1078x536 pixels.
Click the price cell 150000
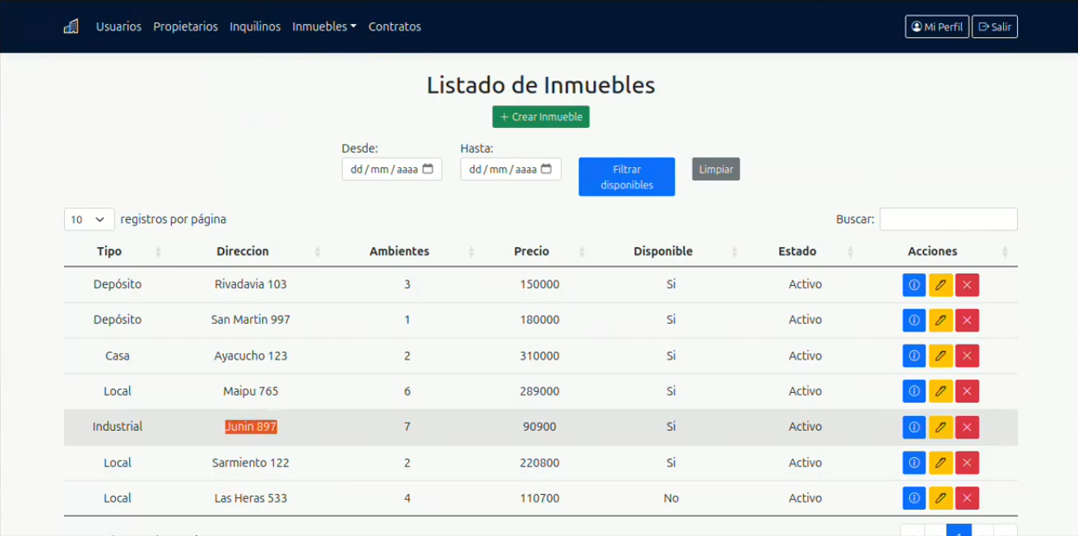(x=540, y=284)
